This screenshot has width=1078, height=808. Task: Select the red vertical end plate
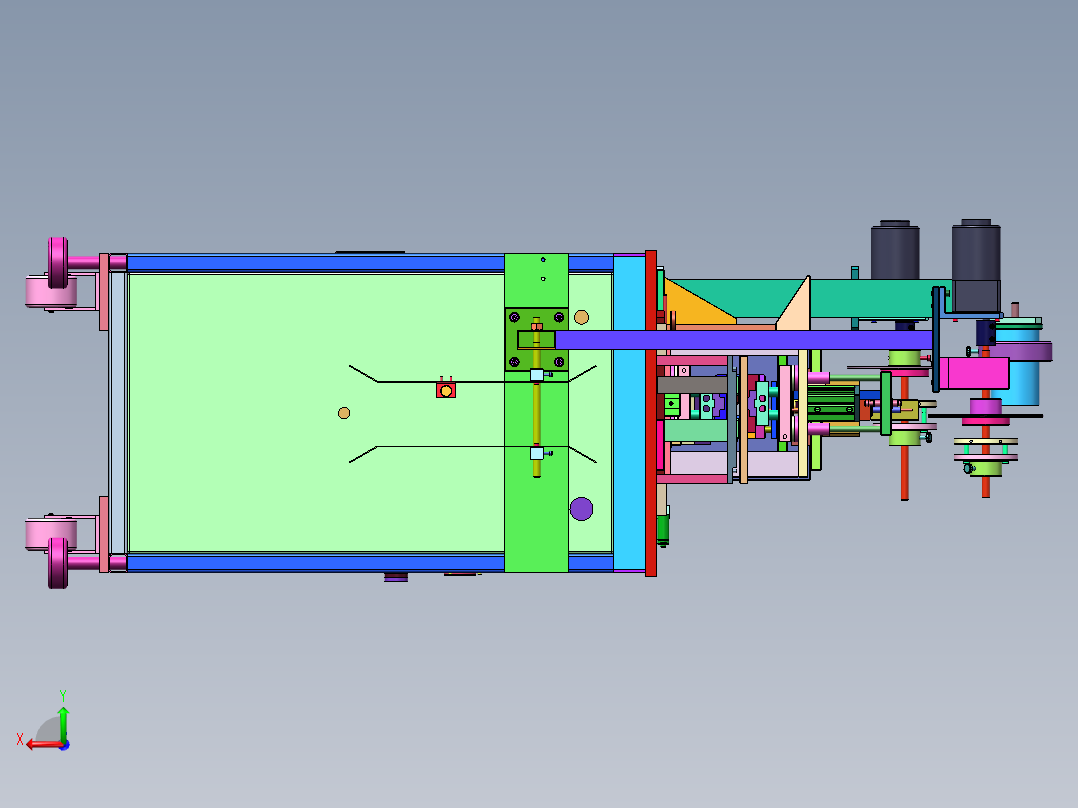point(651,413)
